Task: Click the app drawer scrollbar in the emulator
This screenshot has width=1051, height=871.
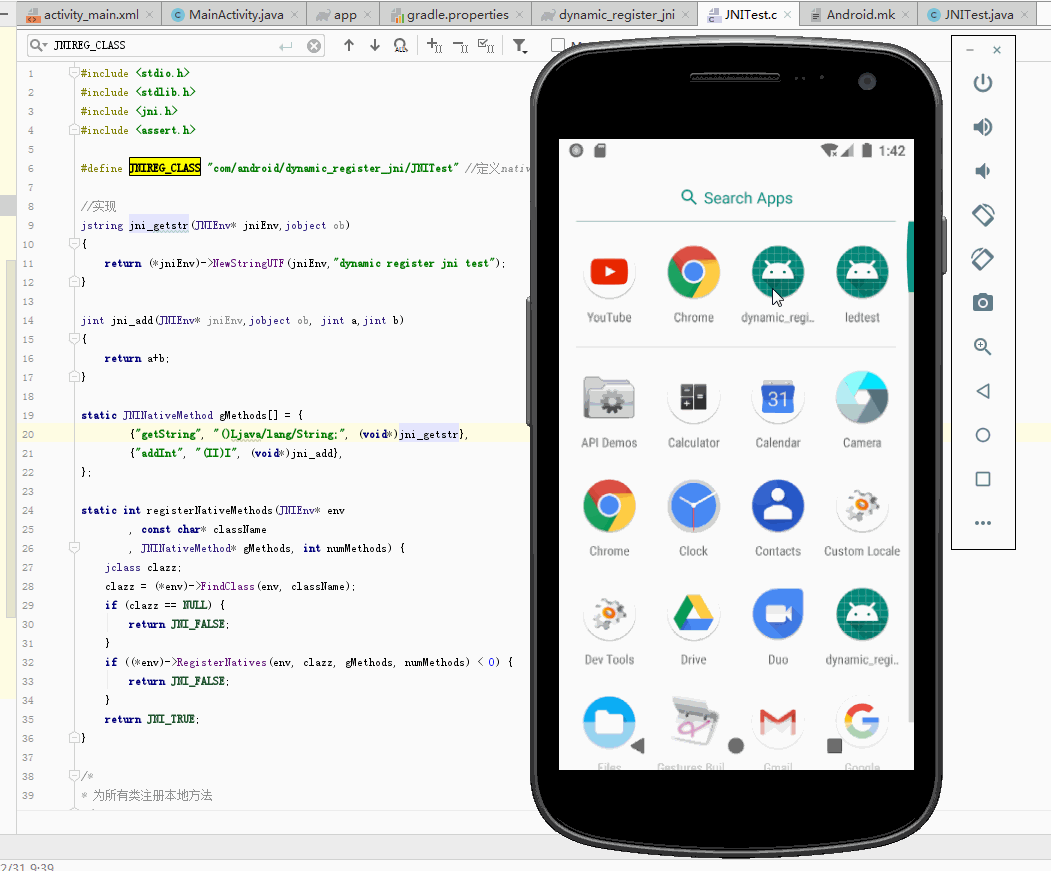Action: [x=910, y=257]
